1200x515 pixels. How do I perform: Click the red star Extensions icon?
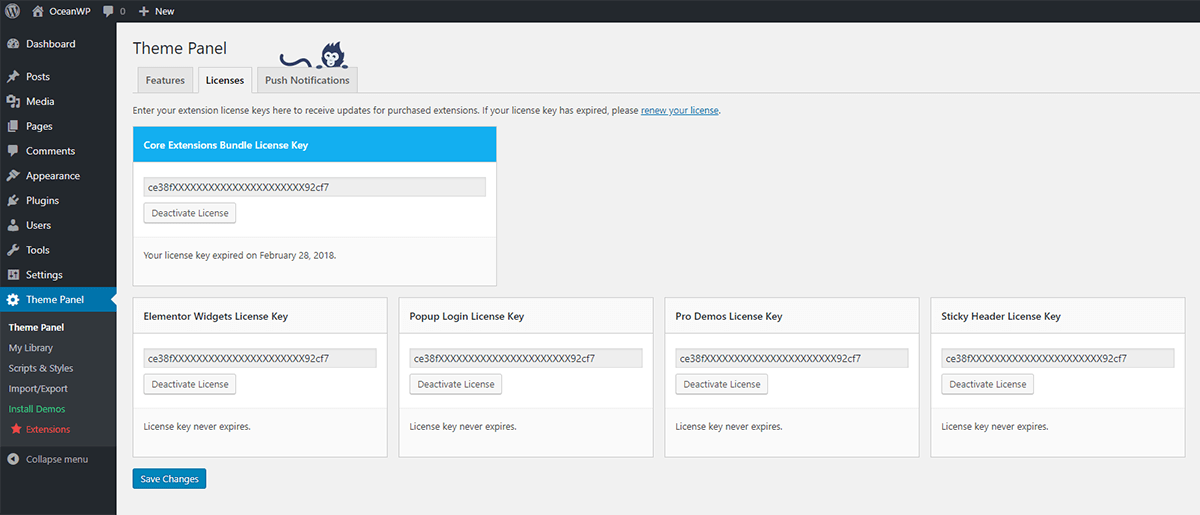pos(15,429)
